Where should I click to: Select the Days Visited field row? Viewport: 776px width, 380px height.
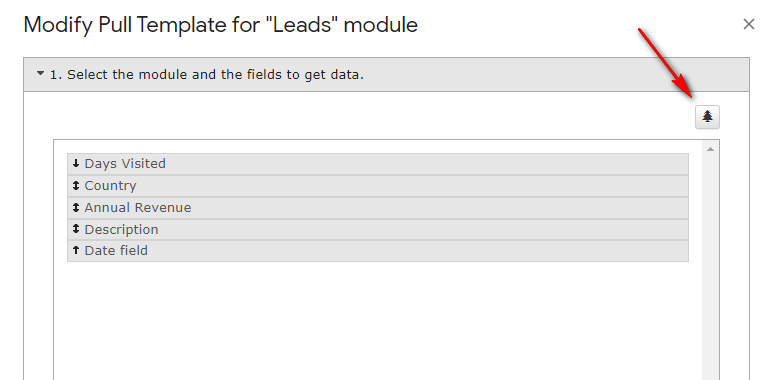click(378, 164)
